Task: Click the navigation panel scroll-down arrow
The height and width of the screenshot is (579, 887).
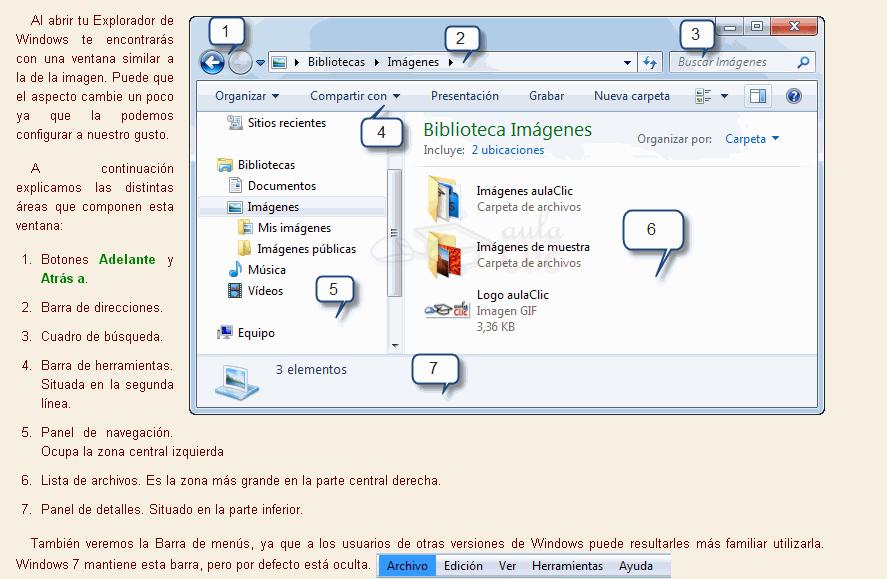Action: [x=394, y=345]
